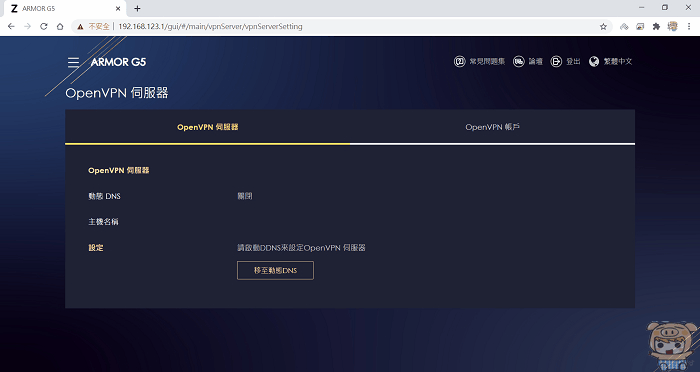Select the 關閉 status value

(245, 196)
